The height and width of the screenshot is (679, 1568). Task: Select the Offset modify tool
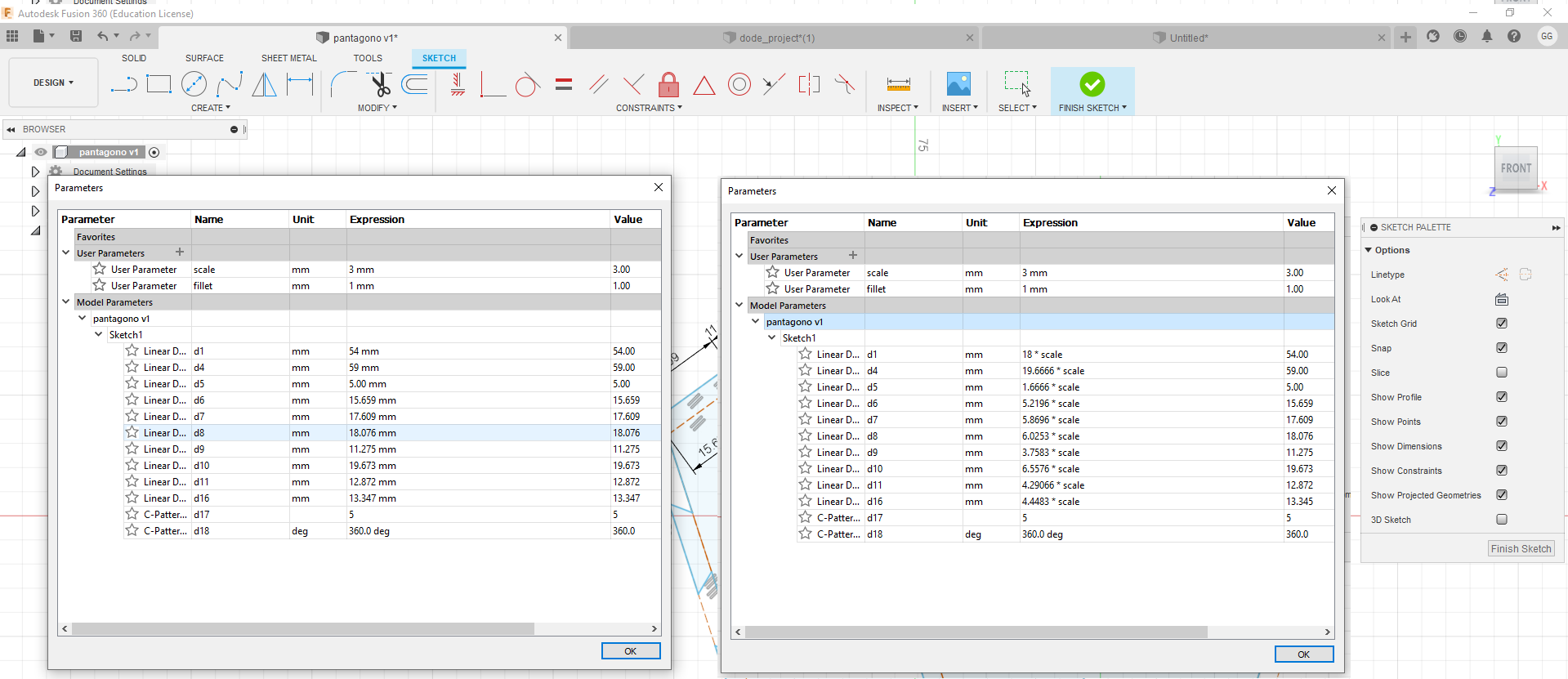[x=415, y=84]
